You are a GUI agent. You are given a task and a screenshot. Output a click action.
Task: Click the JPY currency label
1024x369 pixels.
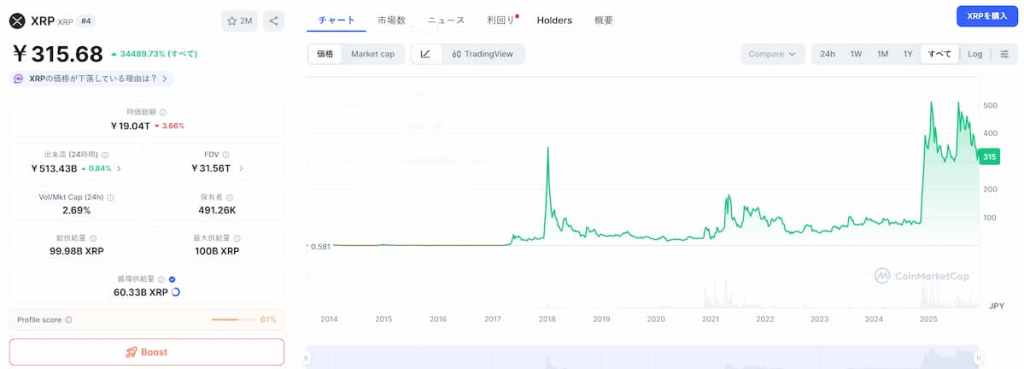pos(997,306)
